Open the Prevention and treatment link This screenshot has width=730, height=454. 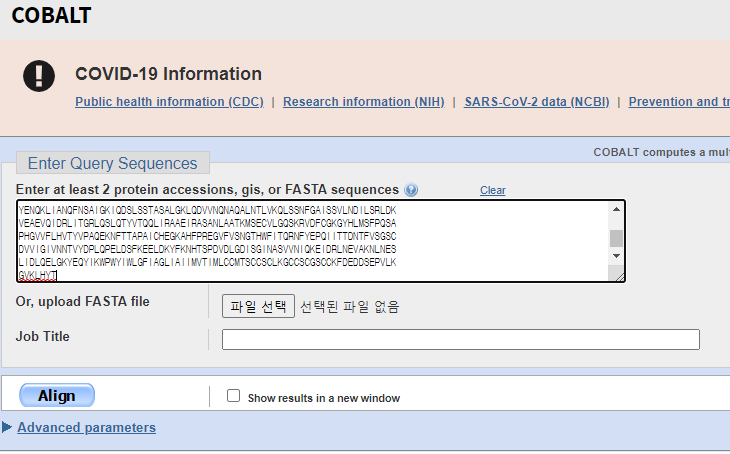679,102
